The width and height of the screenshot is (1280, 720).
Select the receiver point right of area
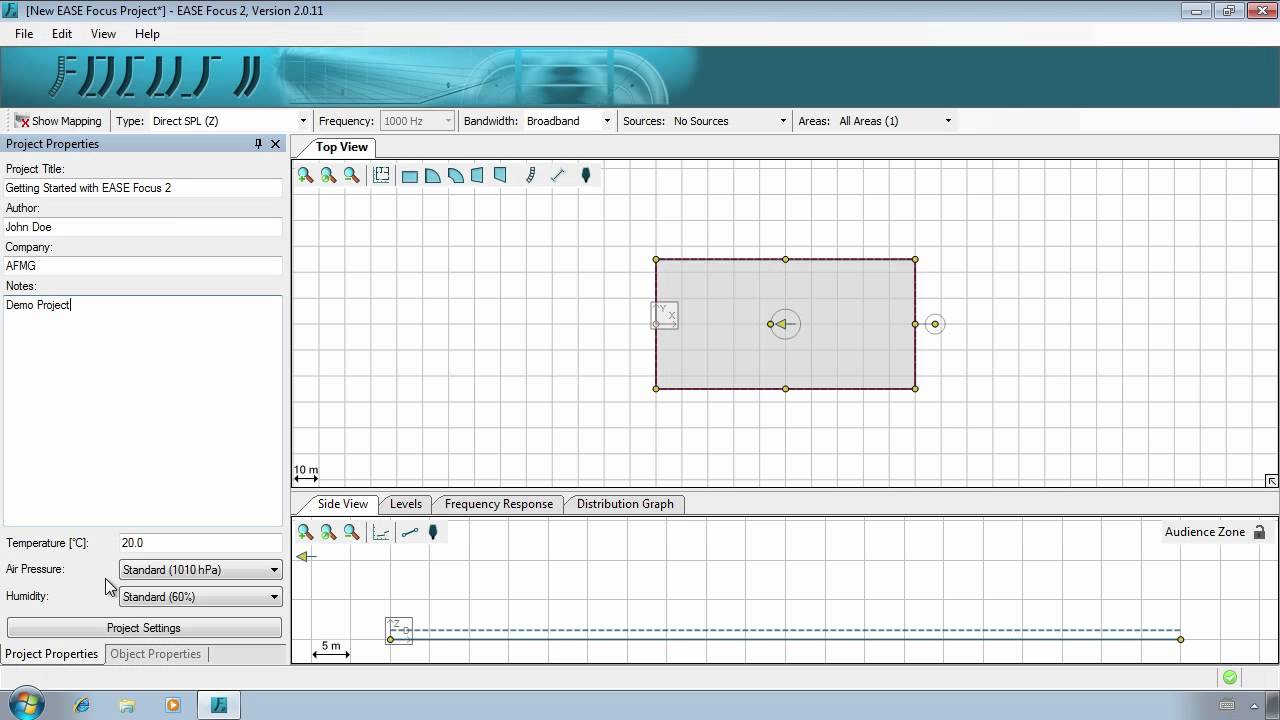935,324
